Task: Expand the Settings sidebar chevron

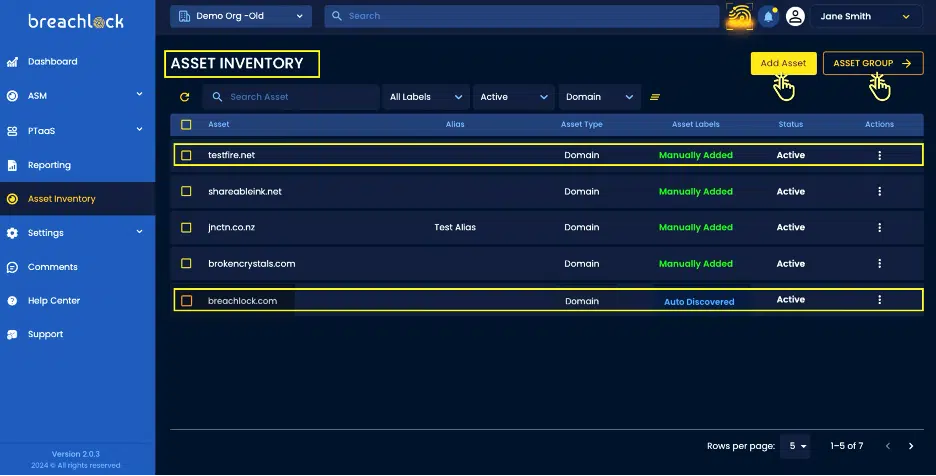Action: point(139,232)
